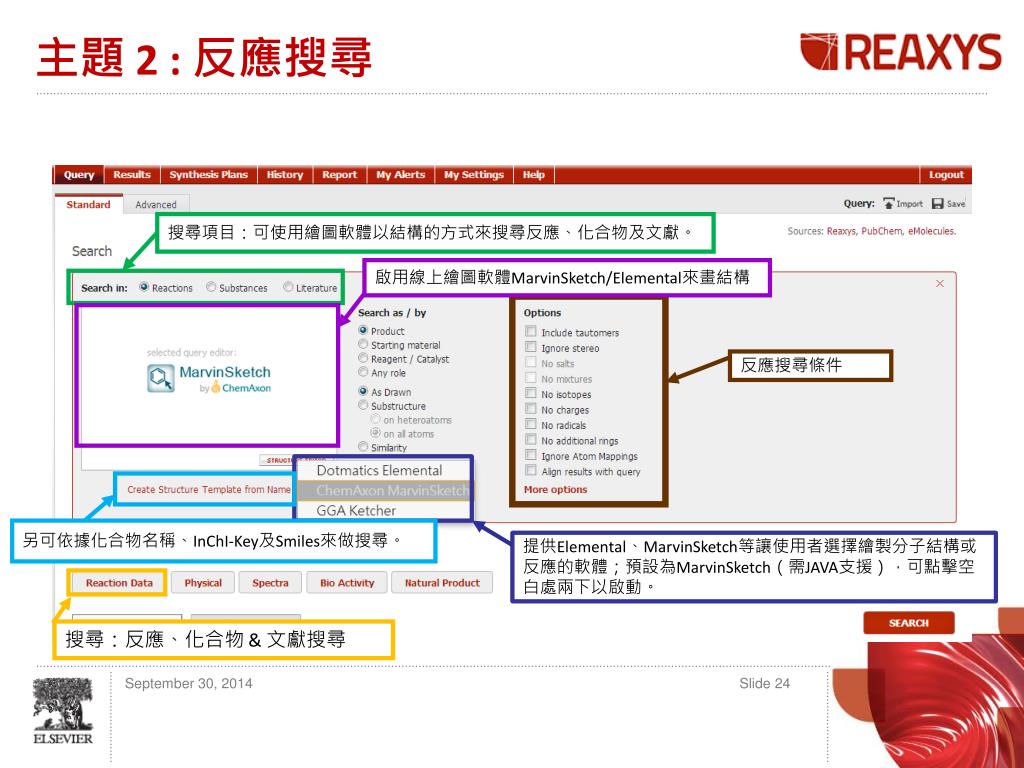
Task: Enable No radicals checkbox
Action: (531, 424)
